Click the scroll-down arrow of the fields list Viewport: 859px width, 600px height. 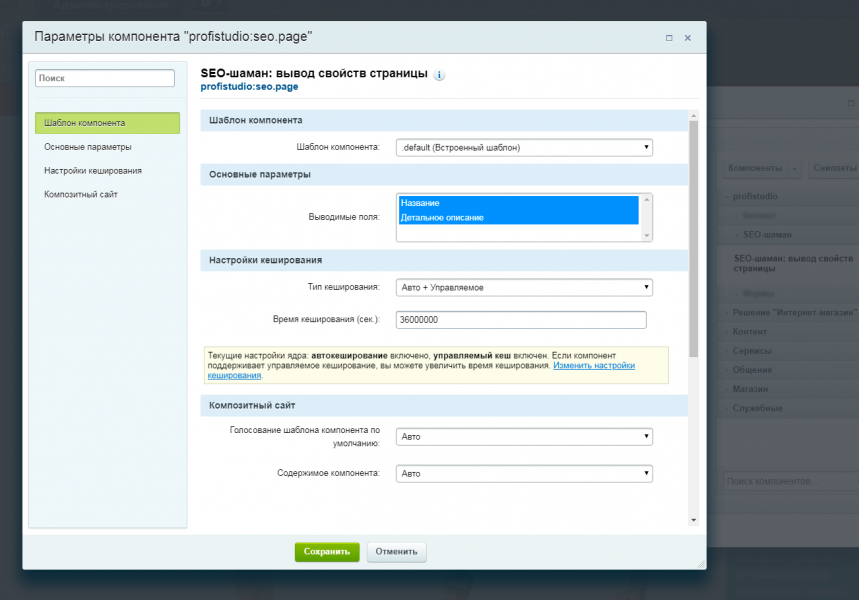pos(646,236)
